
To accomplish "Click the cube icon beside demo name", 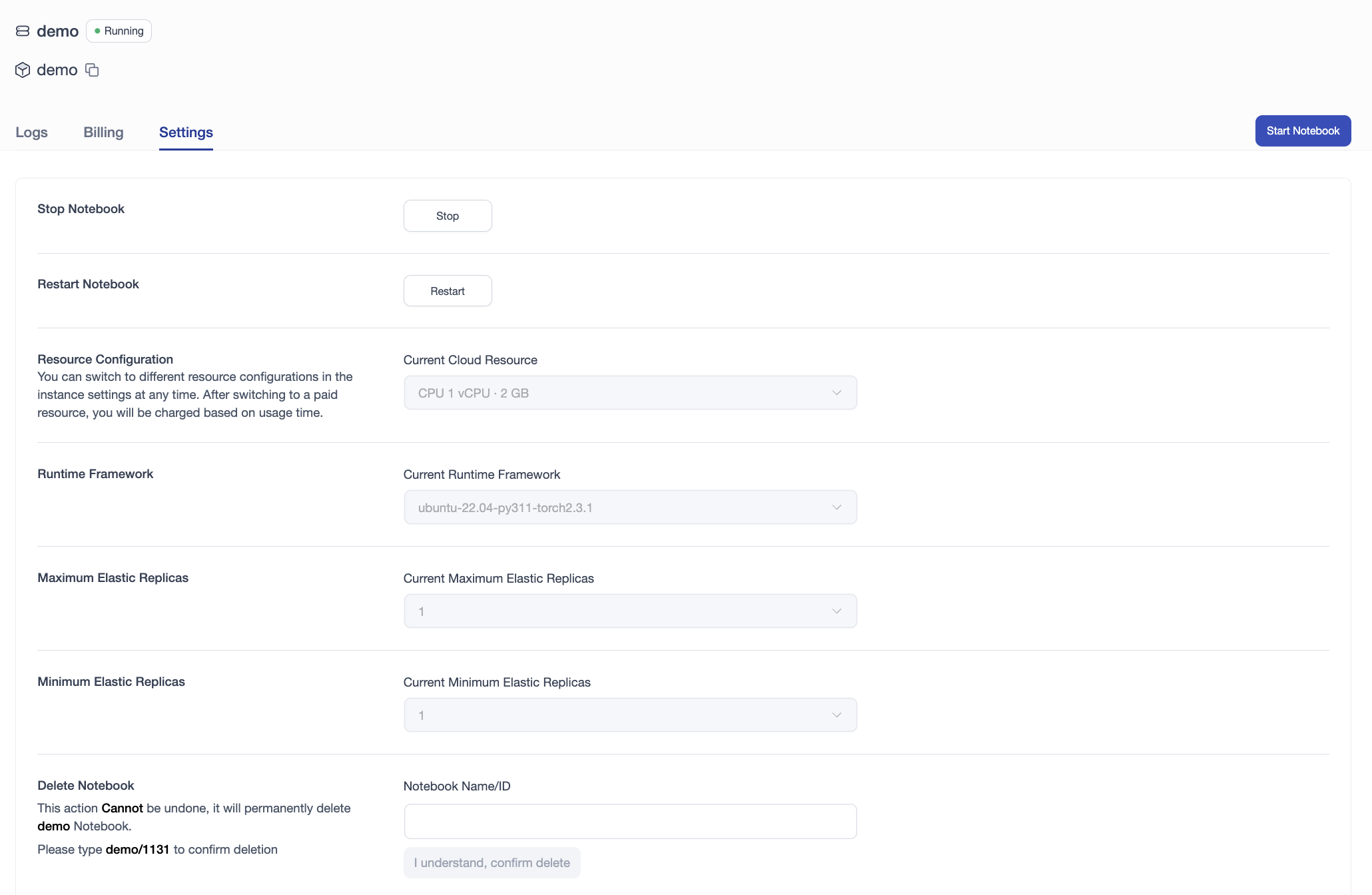I will tap(23, 70).
